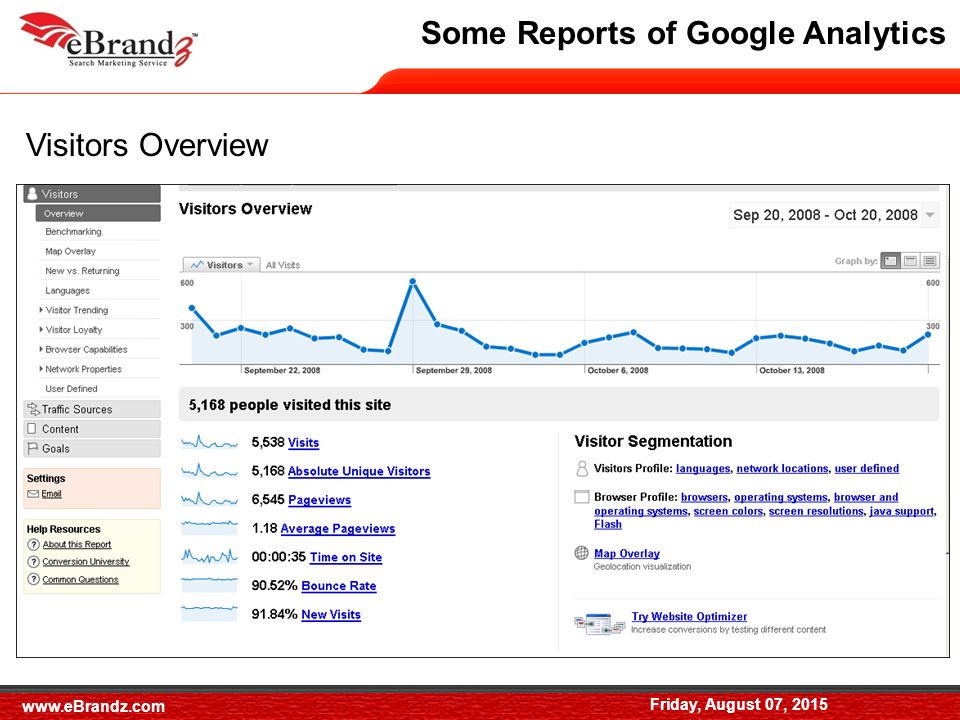Click Try Website Optimizer link

[689, 617]
